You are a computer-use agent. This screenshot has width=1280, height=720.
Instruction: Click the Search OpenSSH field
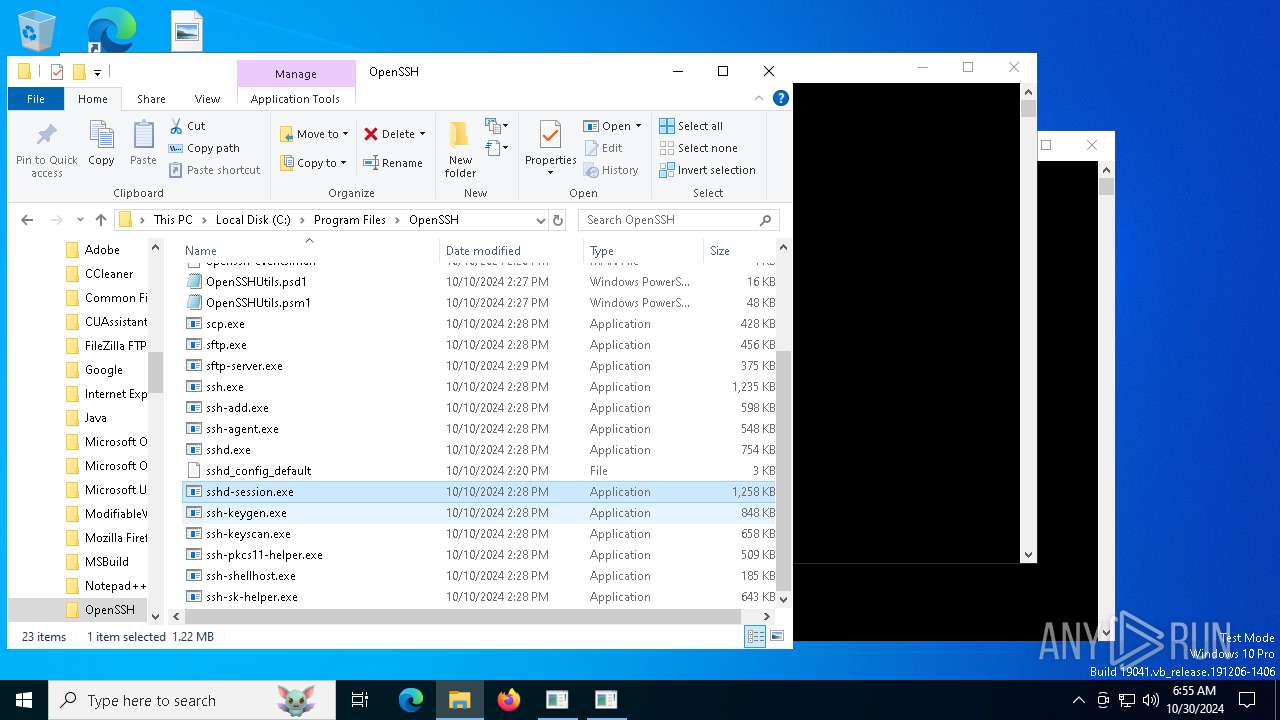679,220
